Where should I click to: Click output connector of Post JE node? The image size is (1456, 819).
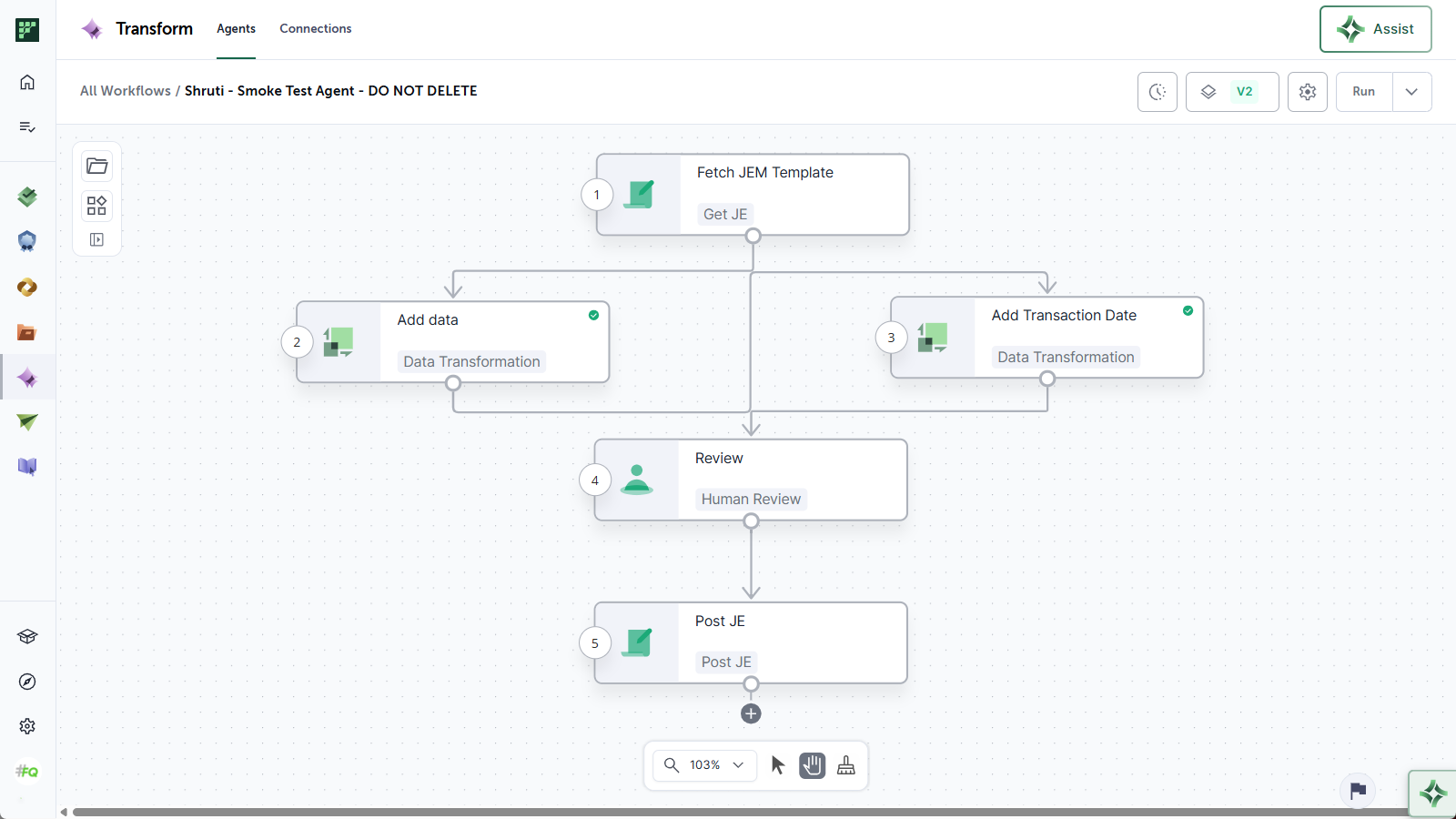(x=751, y=684)
